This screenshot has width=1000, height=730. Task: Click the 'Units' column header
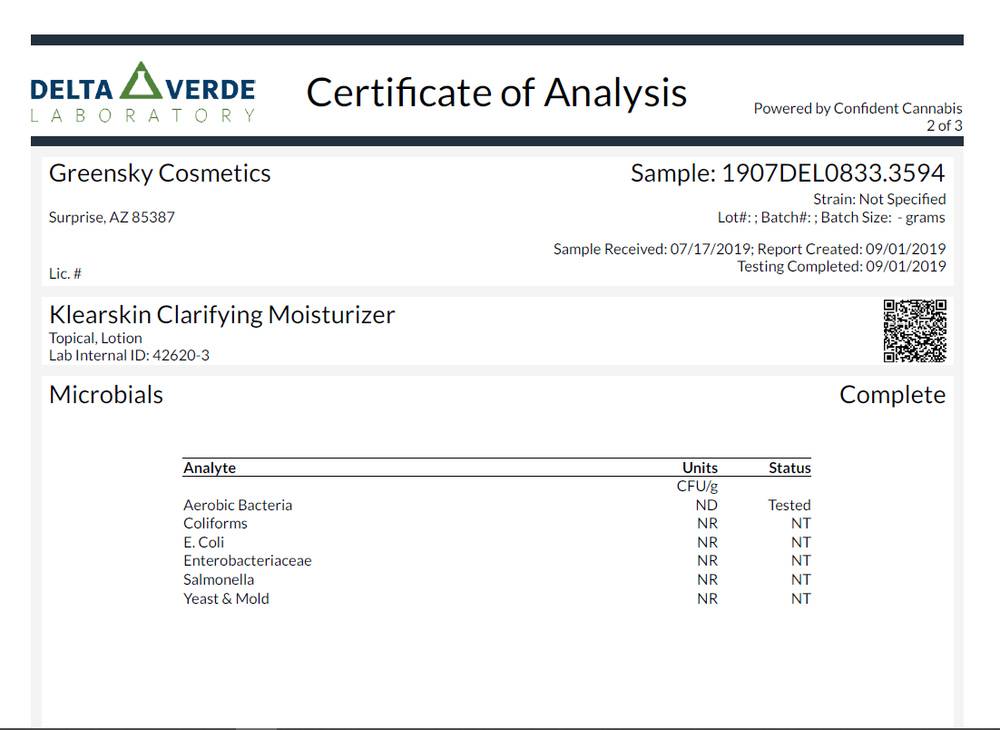coord(700,467)
